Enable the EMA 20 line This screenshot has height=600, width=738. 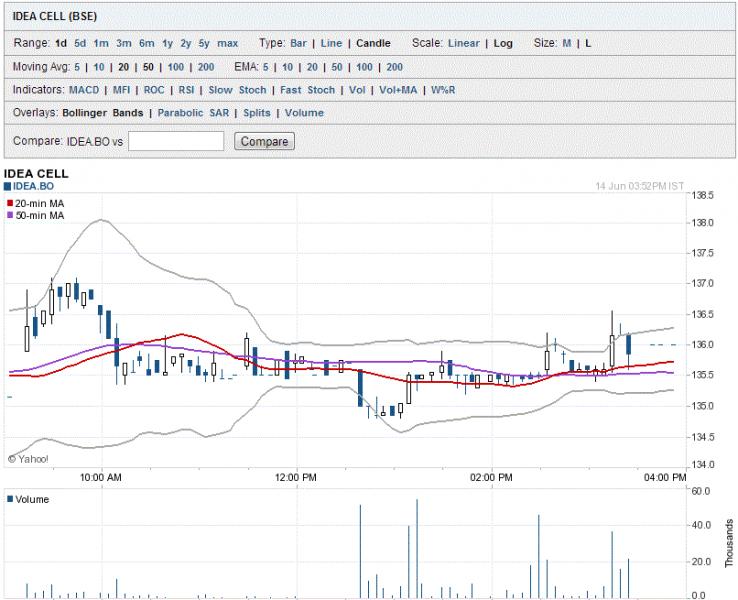[x=312, y=67]
